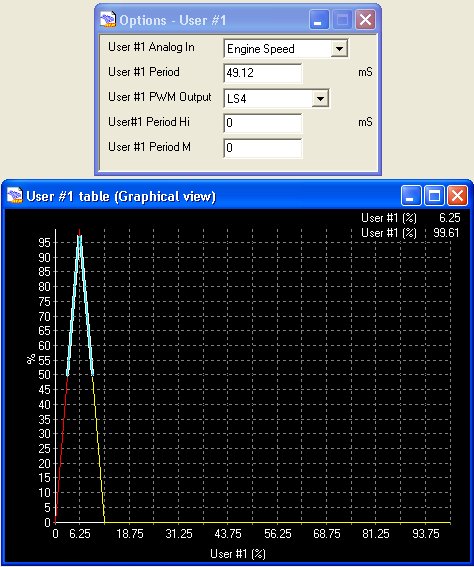Select the Engine Speed combo box
This screenshot has height=567, width=474.
[x=286, y=48]
